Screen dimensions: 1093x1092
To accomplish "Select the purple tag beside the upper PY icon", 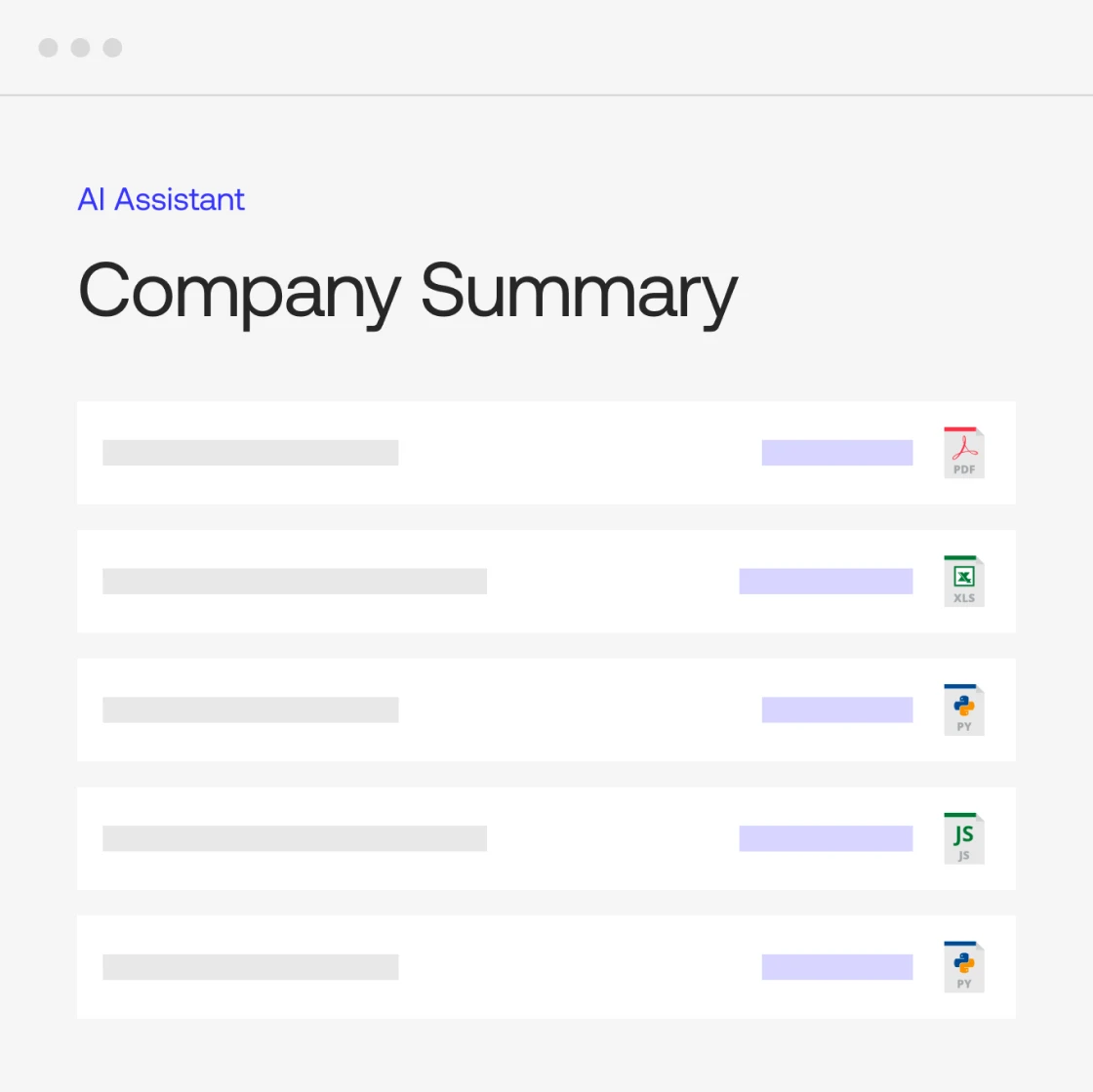I will (x=836, y=710).
